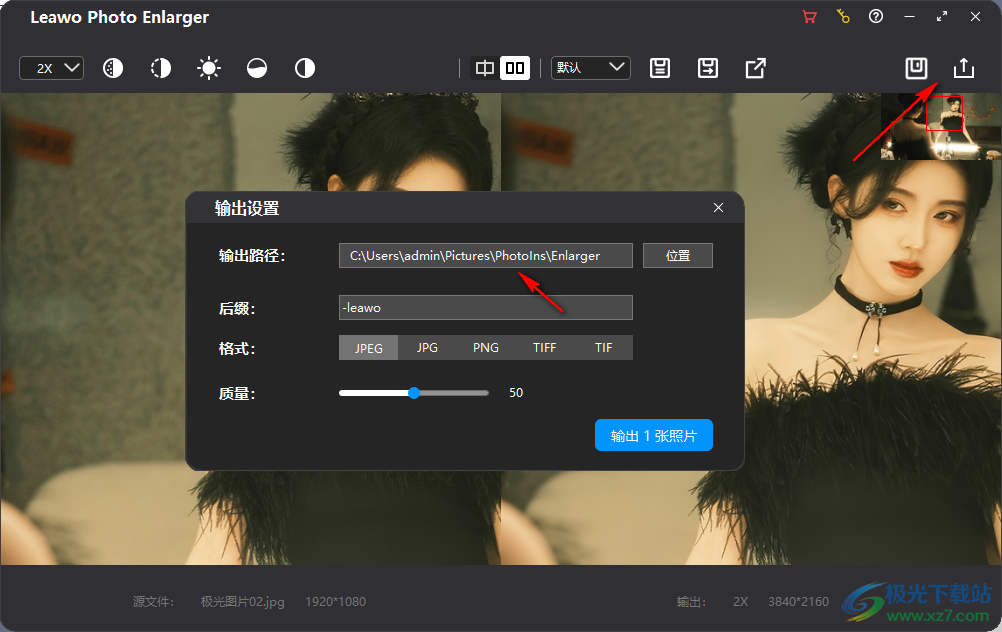
Task: Click the output settings icon beside upload
Action: tap(916, 68)
